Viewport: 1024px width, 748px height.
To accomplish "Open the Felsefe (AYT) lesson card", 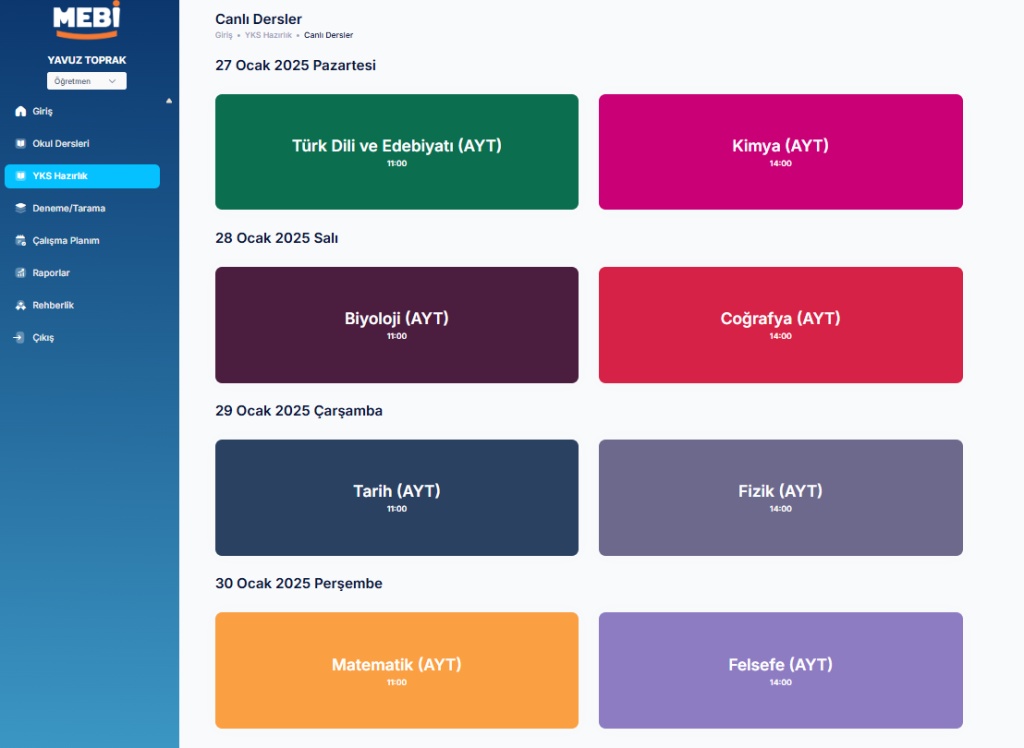I will tap(780, 670).
